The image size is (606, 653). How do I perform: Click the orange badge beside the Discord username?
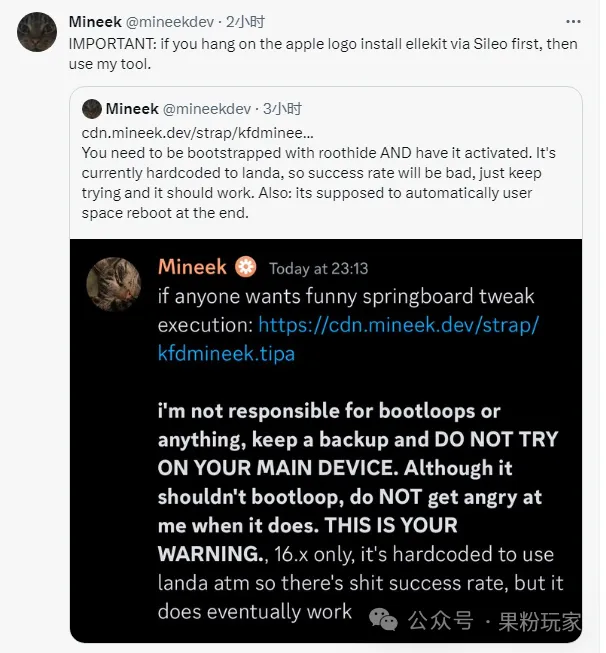tap(246, 267)
